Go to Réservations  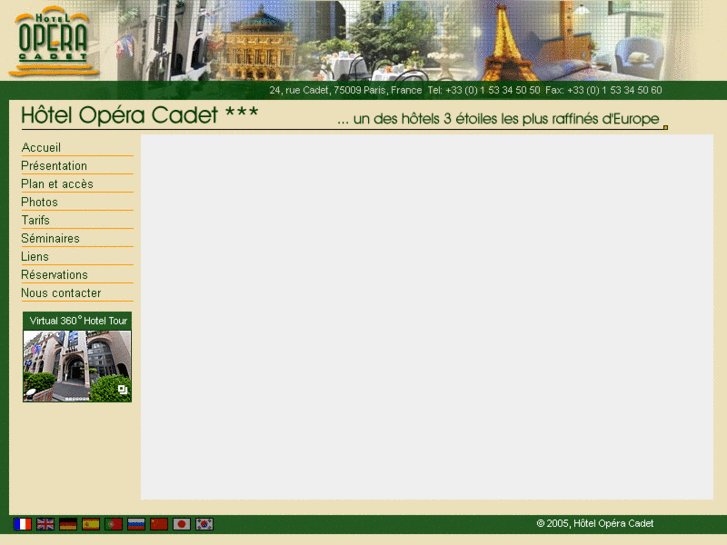pos(54,275)
